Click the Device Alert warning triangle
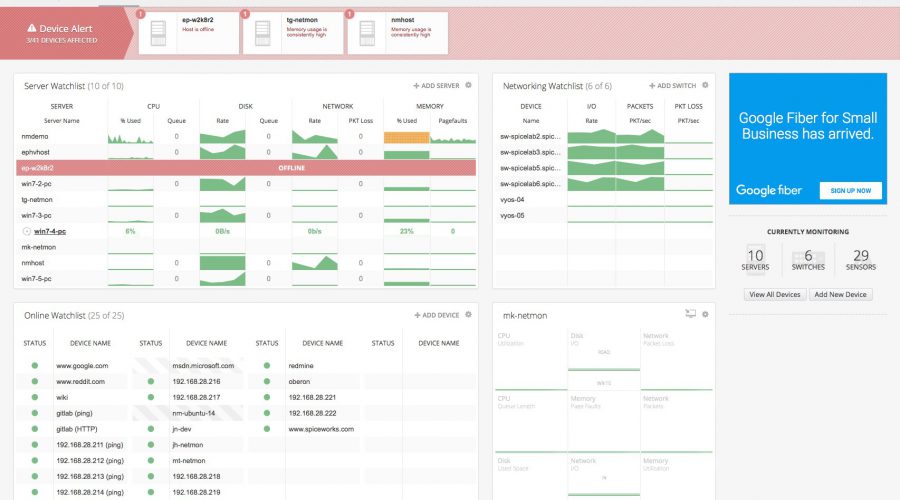The image size is (900, 500). coord(32,29)
